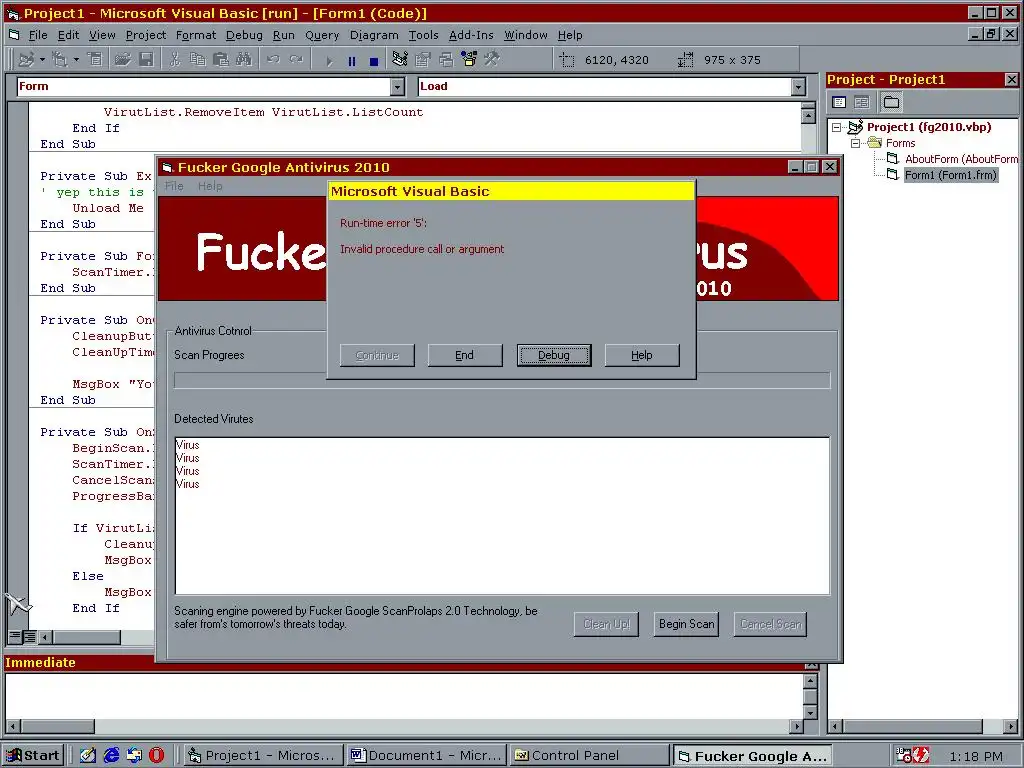Image resolution: width=1024 pixels, height=768 pixels.
Task: Open the Properties Window toolbar icon
Action: click(423, 60)
